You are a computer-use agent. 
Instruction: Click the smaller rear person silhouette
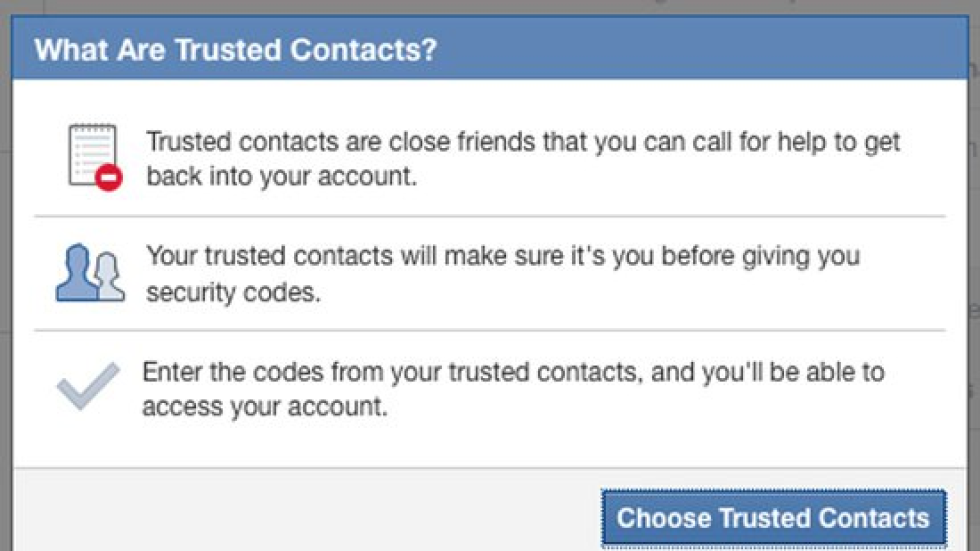click(x=108, y=276)
